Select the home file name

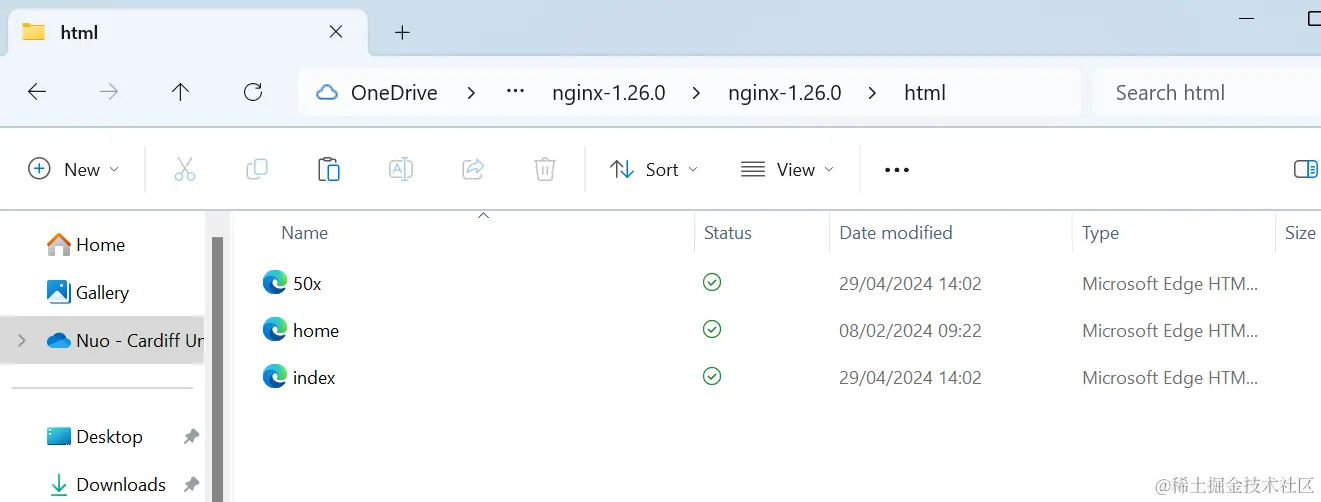click(316, 330)
